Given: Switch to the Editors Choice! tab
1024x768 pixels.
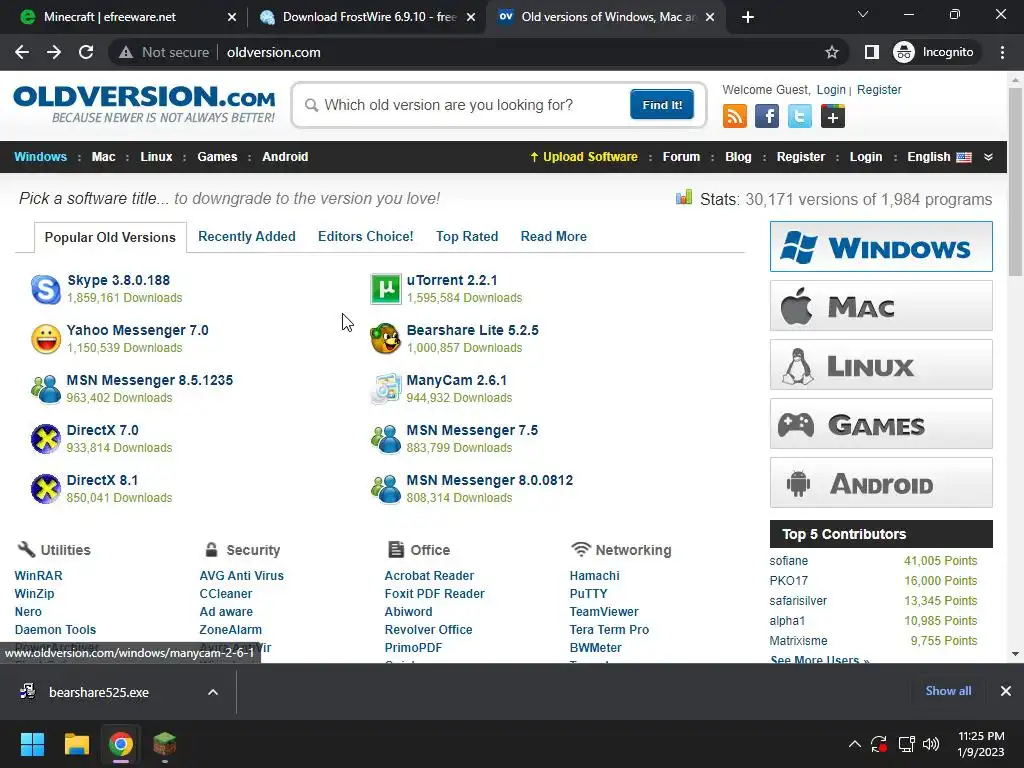Looking at the screenshot, I should pyautogui.click(x=366, y=236).
